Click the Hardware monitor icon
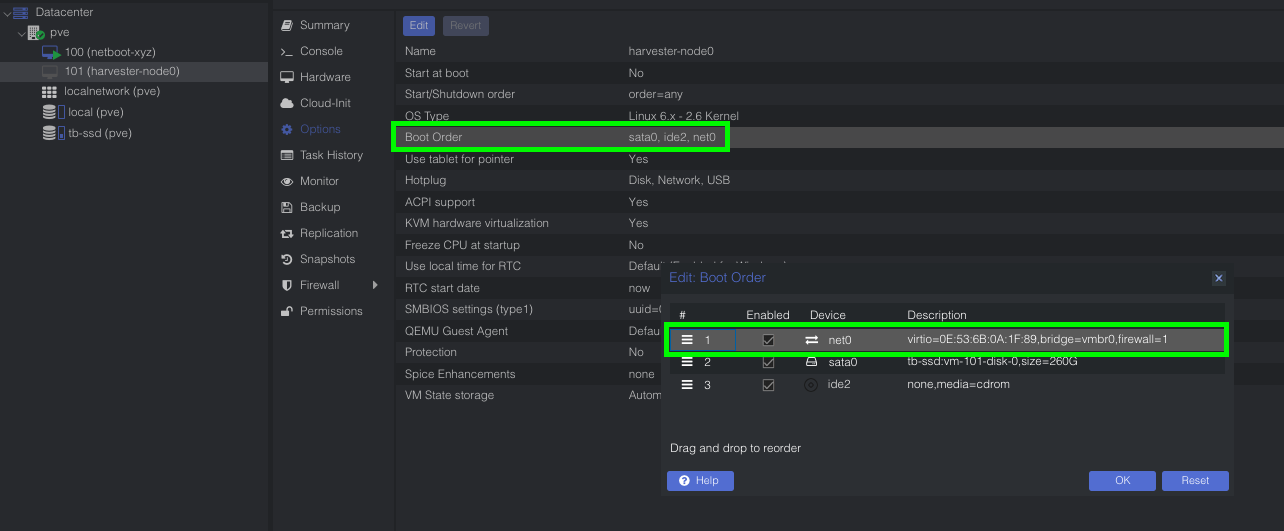1284x531 pixels. pos(287,77)
